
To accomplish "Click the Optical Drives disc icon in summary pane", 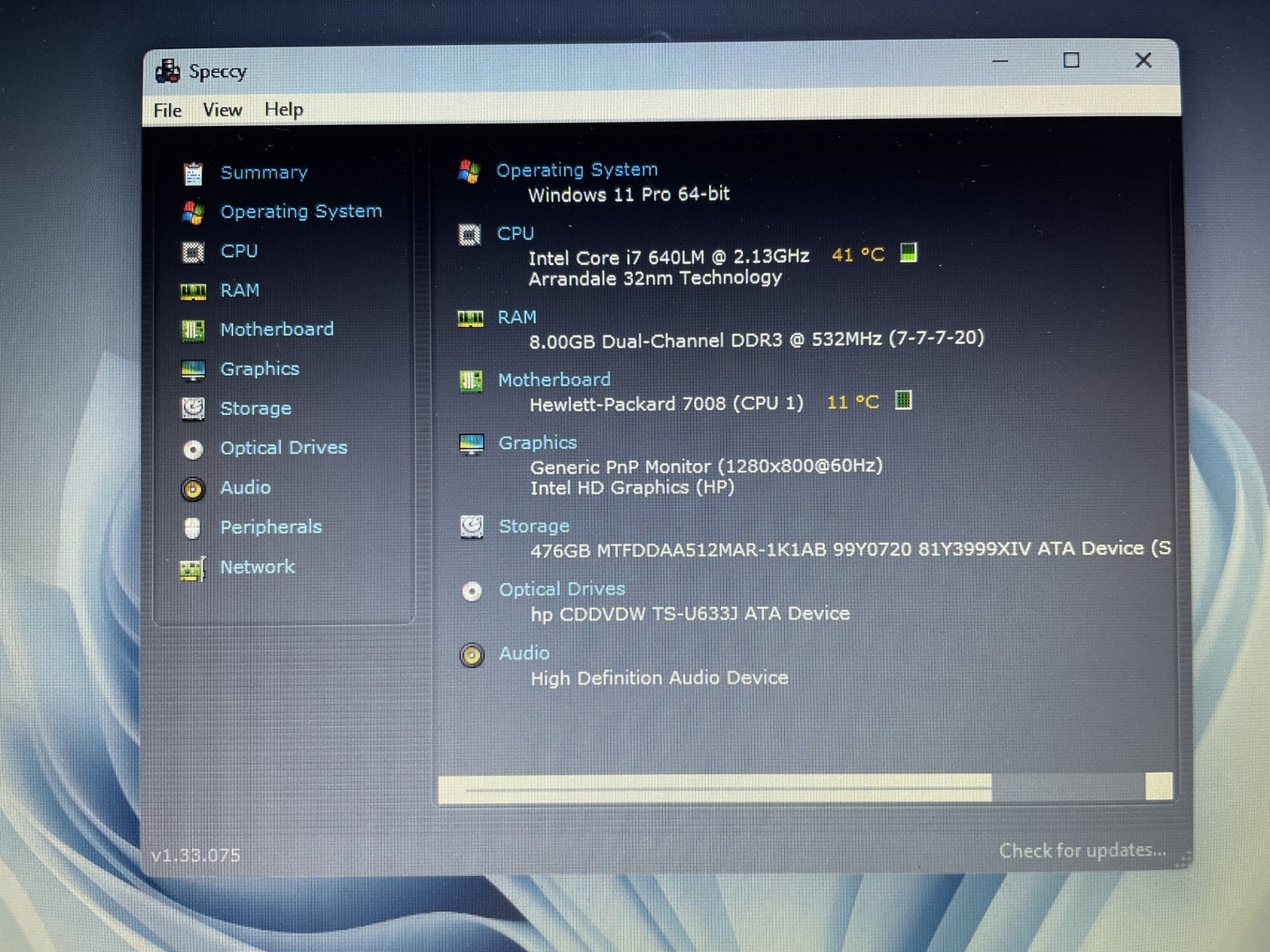I will tap(471, 591).
